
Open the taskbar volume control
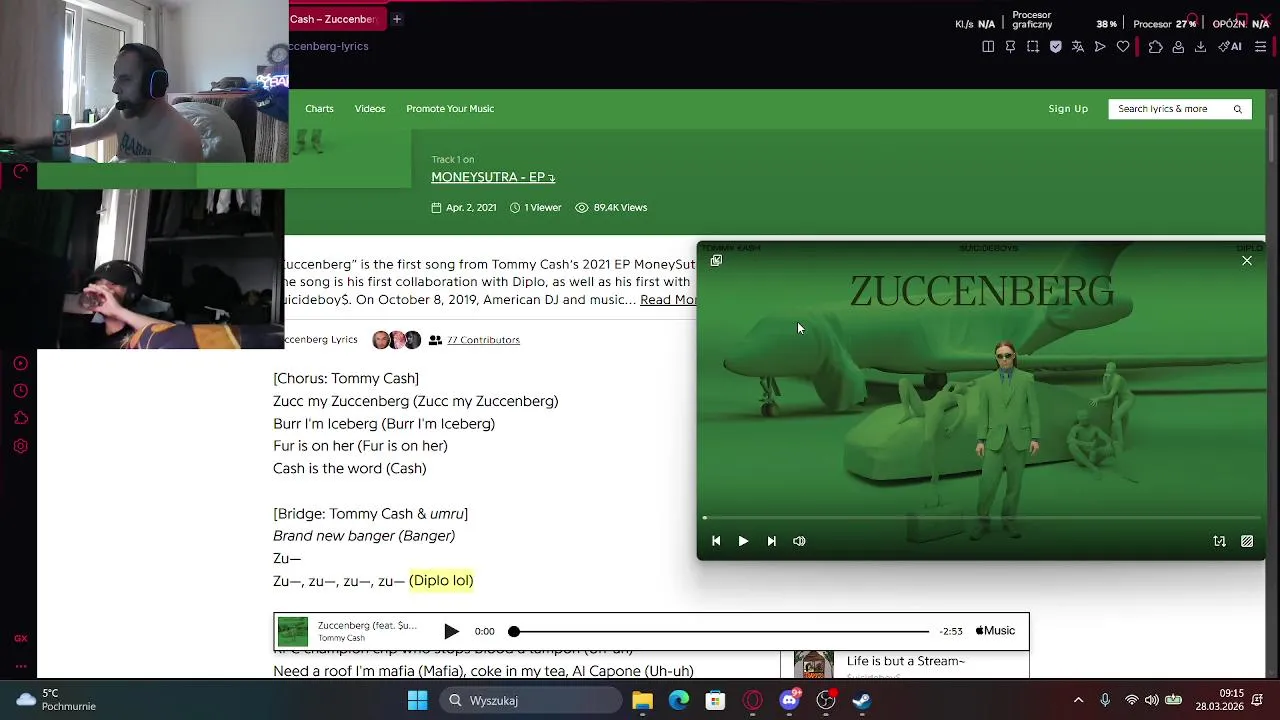[x=1152, y=700]
